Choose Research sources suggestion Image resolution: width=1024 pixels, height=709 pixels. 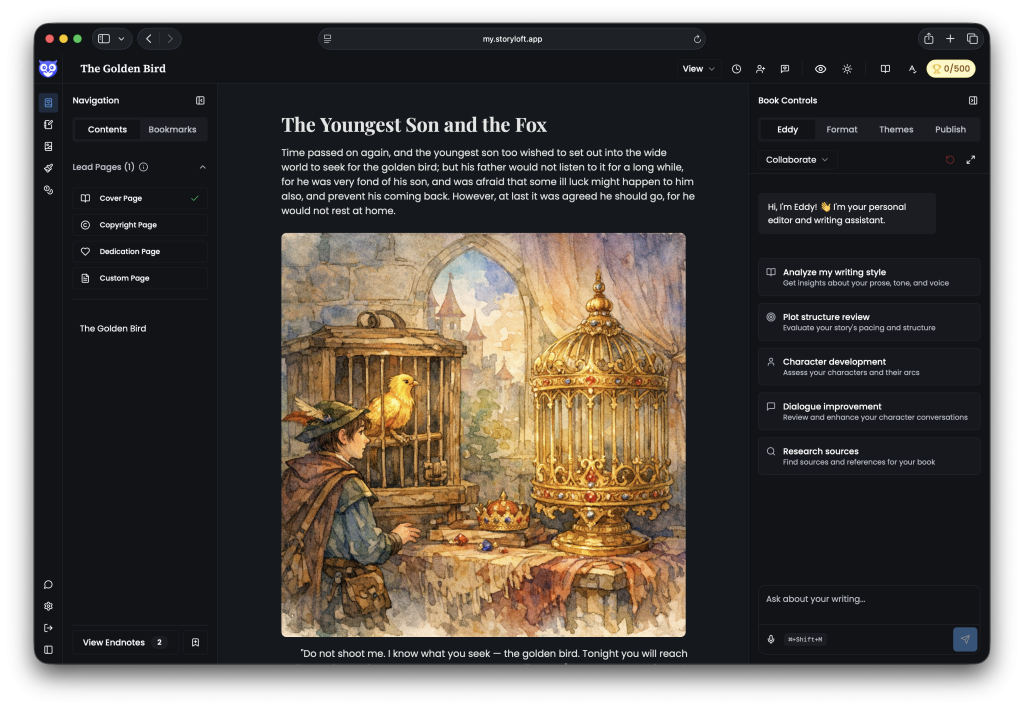tap(869, 456)
